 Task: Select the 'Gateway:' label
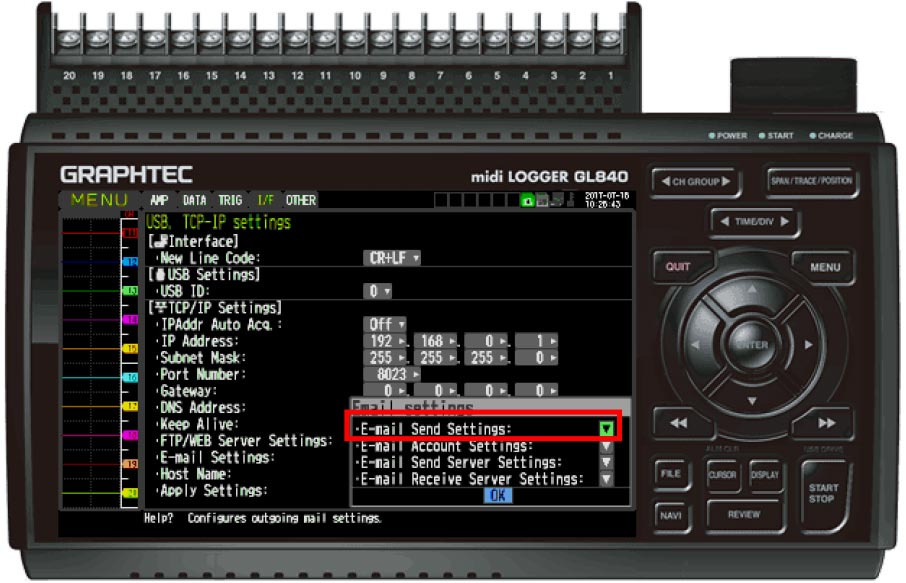(x=187, y=391)
